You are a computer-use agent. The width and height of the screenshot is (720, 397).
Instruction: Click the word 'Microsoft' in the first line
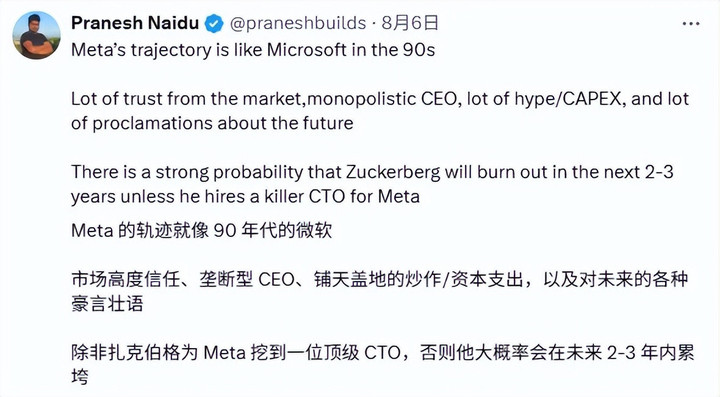tap(307, 50)
